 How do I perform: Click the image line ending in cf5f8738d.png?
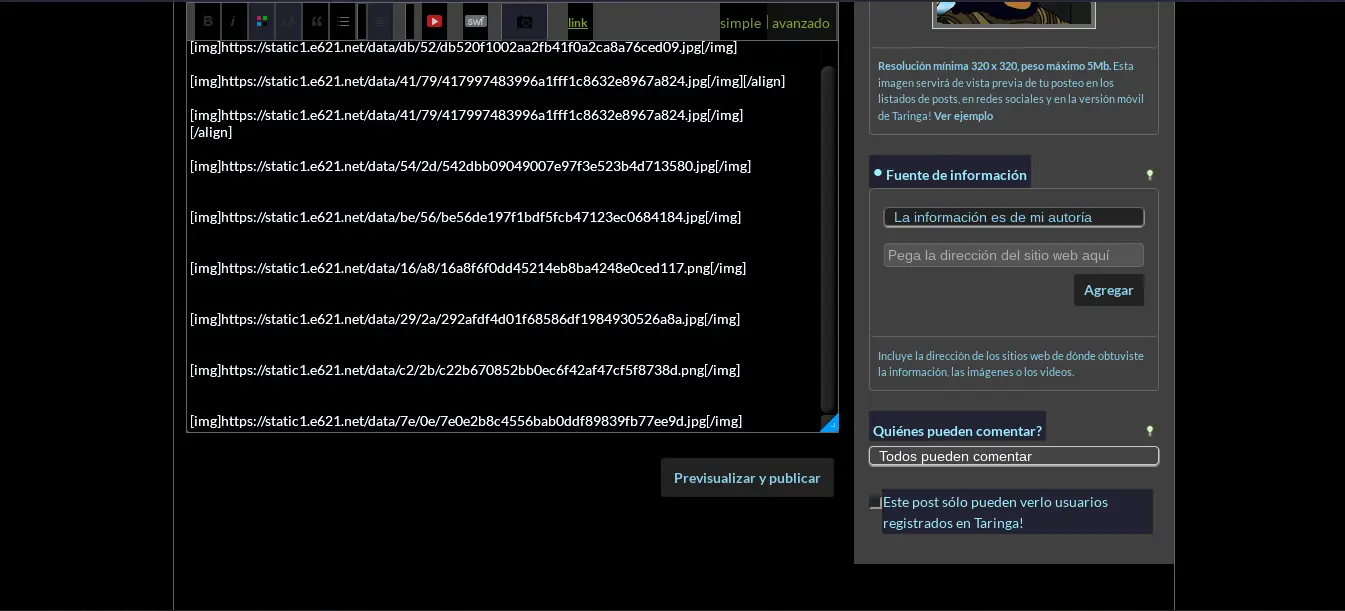coord(465,370)
